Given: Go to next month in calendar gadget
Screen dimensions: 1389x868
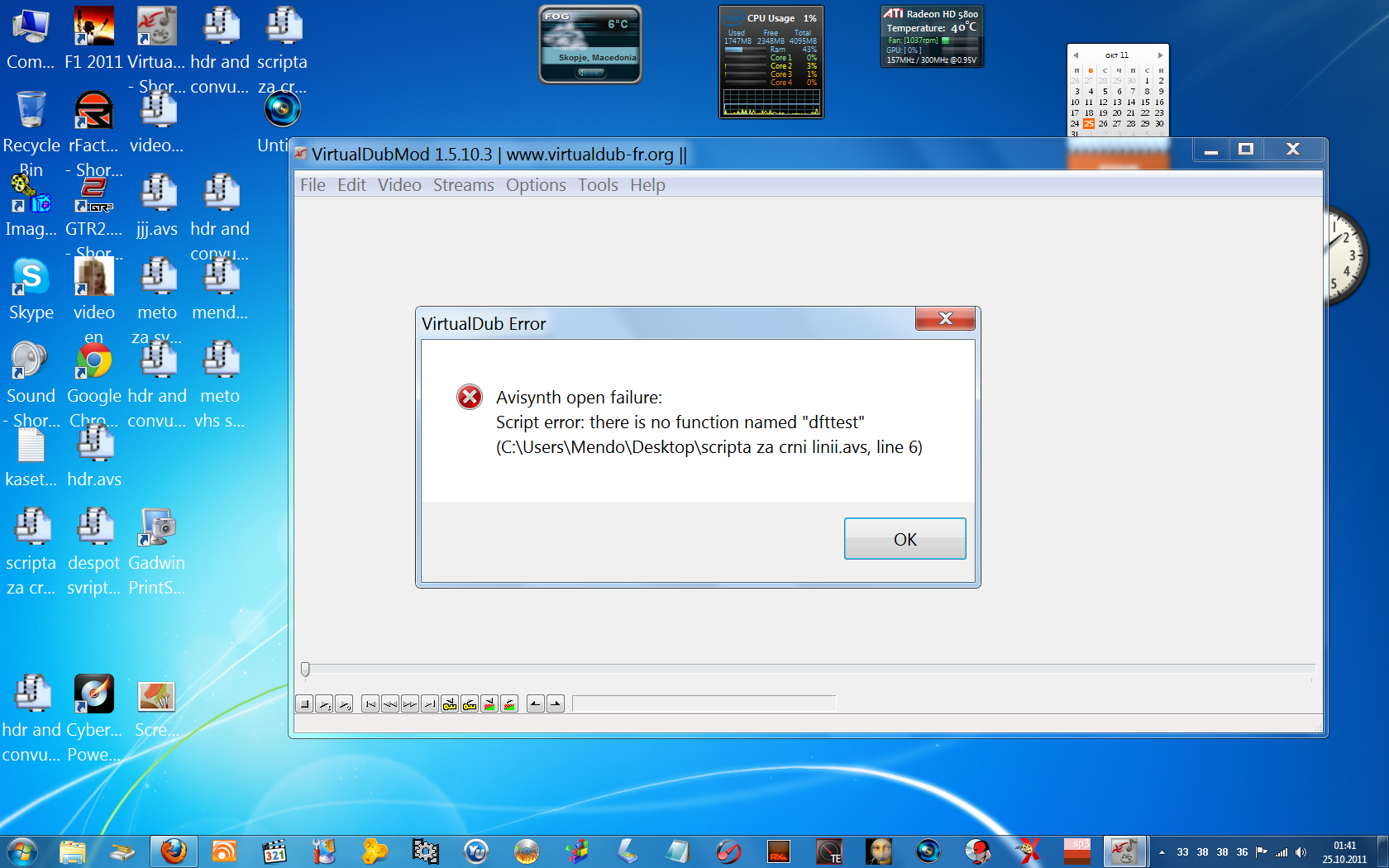Looking at the screenshot, I should [1160, 55].
